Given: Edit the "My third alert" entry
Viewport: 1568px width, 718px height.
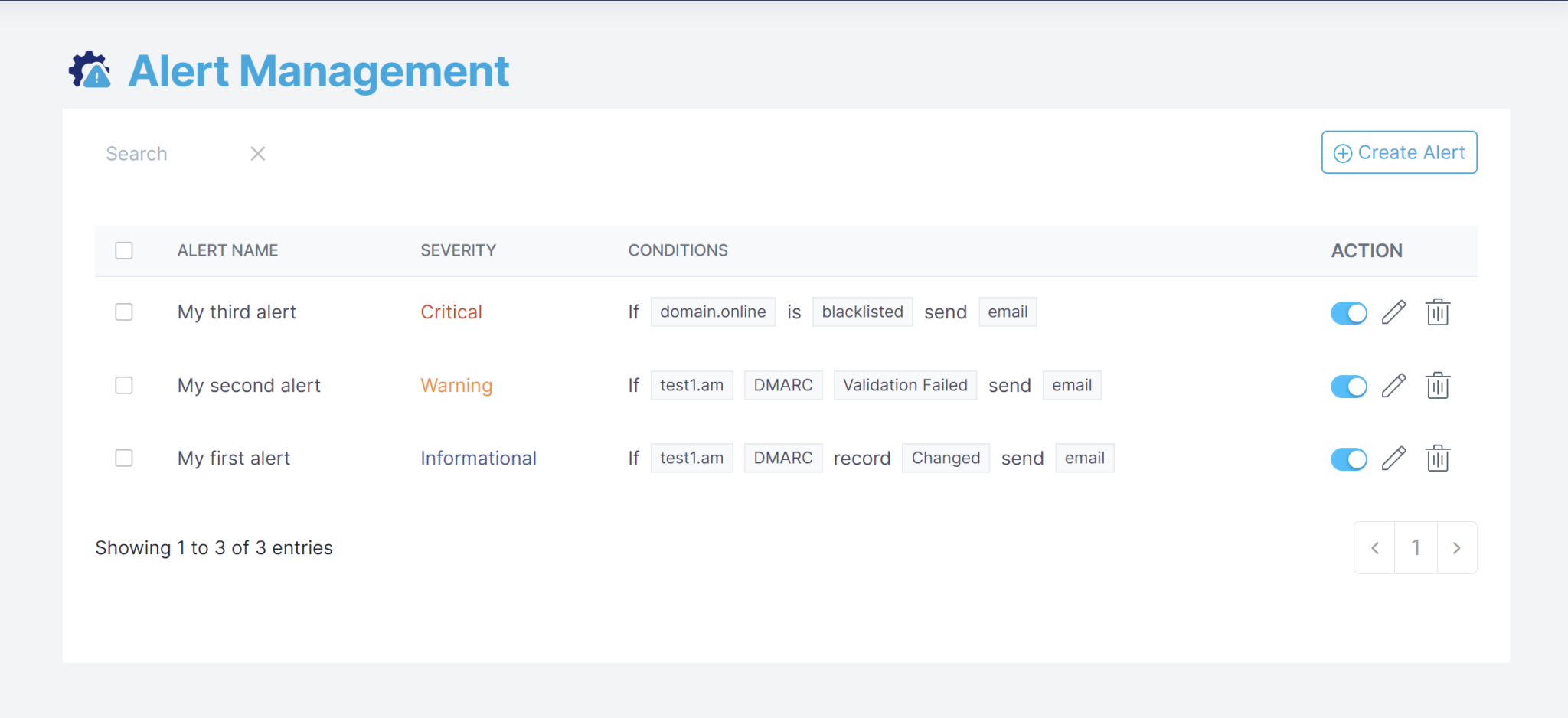Looking at the screenshot, I should [x=1393, y=312].
